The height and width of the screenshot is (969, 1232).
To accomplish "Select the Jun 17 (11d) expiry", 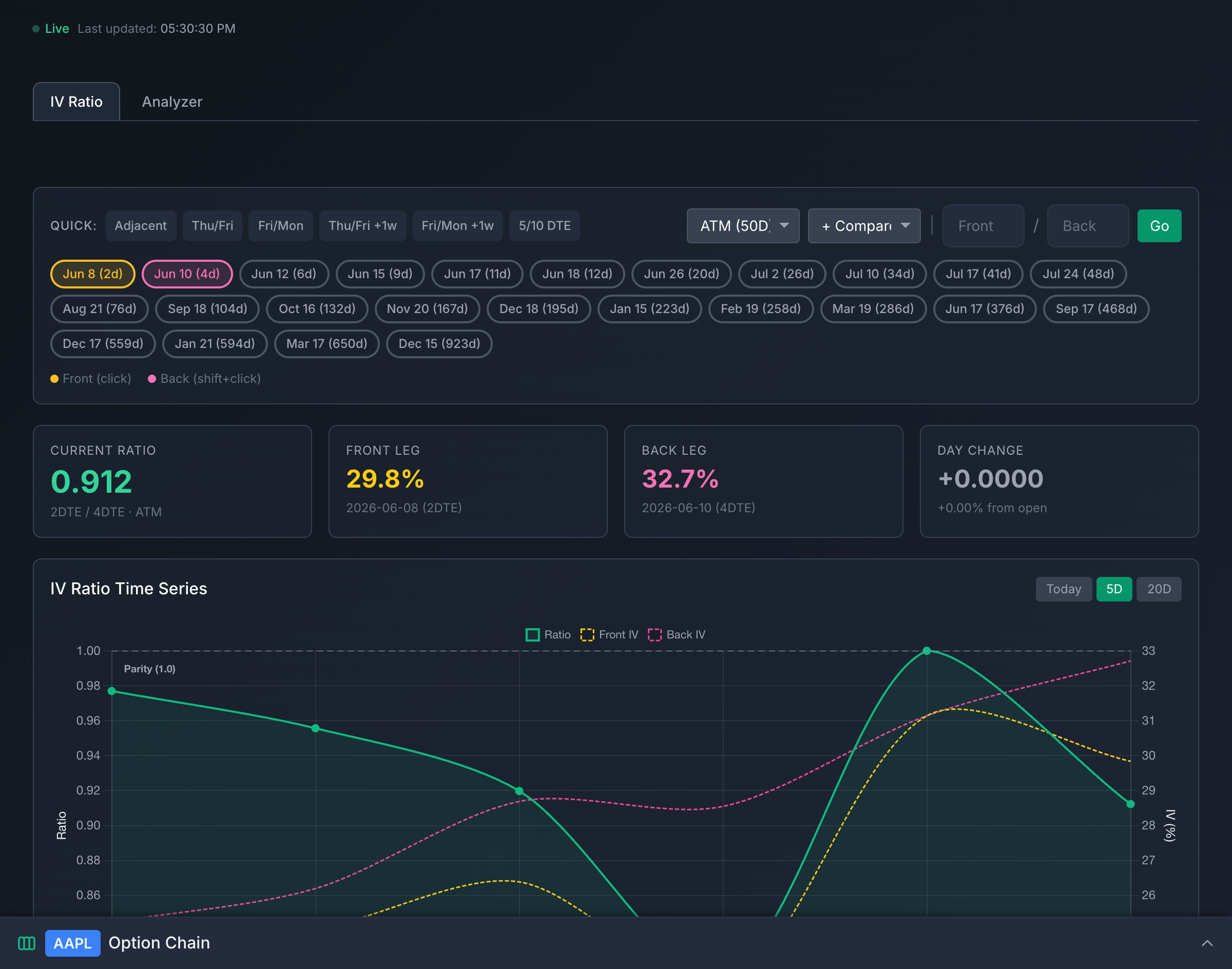I will (x=477, y=274).
